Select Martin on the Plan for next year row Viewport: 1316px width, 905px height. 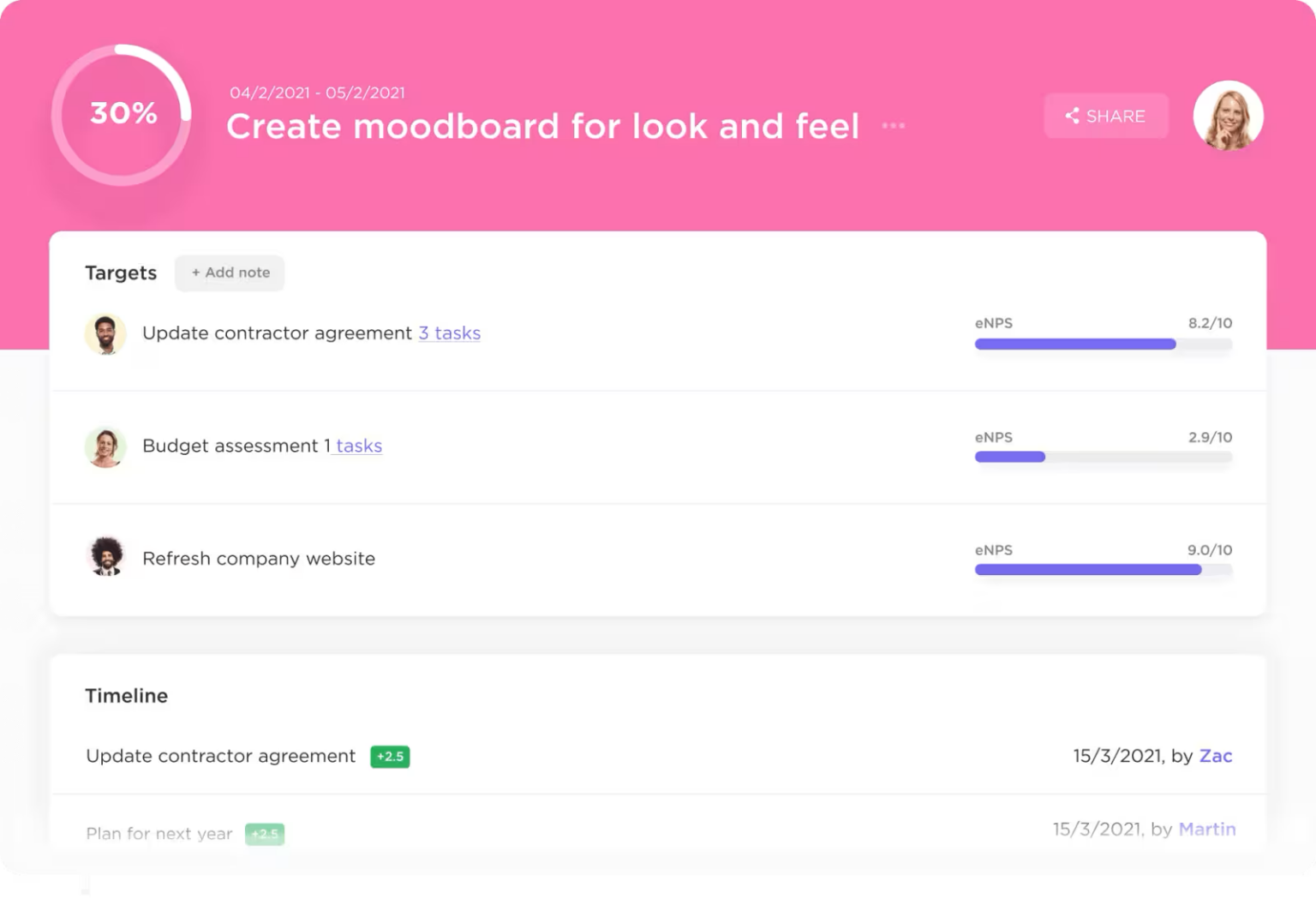[x=1208, y=829]
